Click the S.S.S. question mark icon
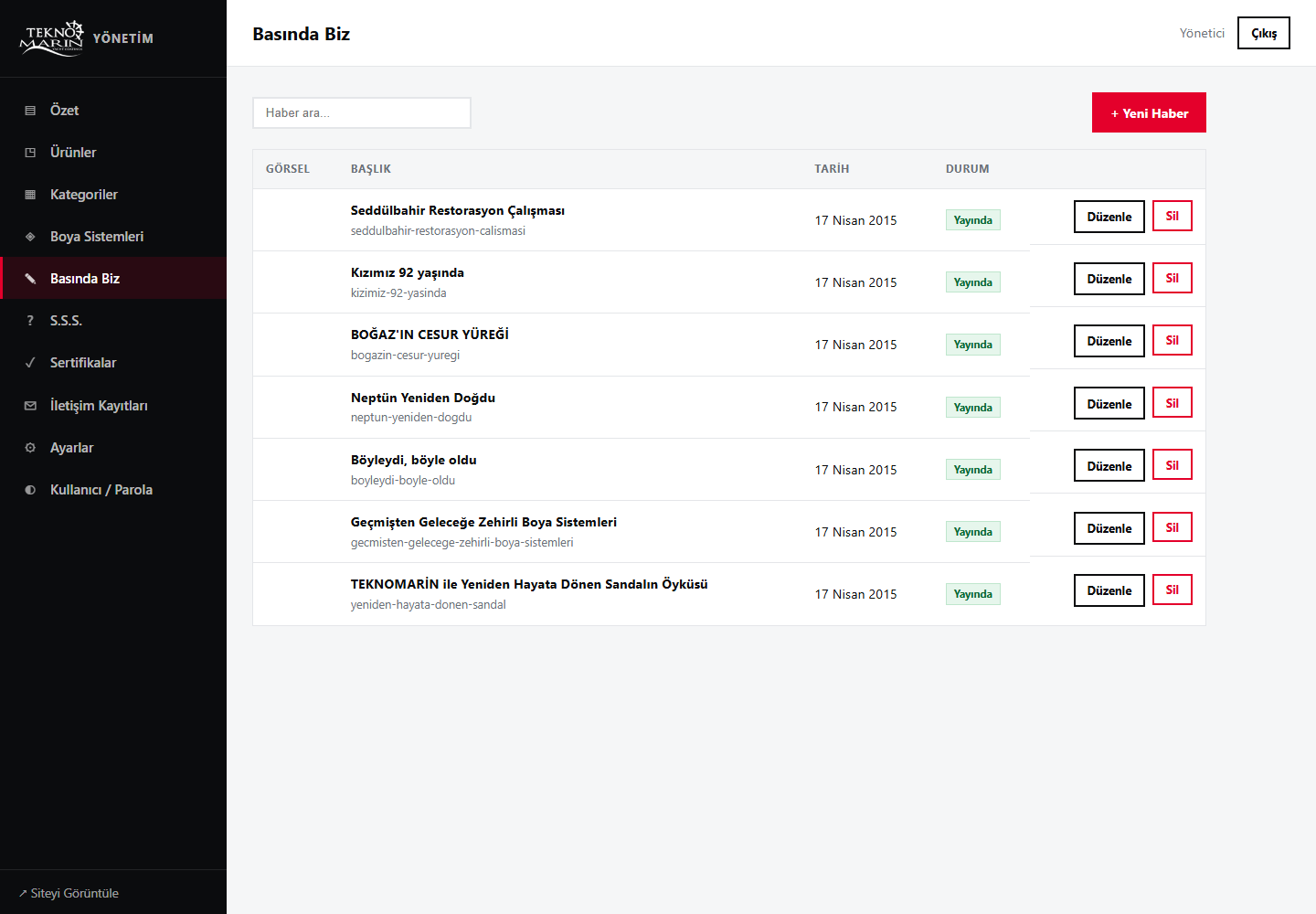Viewport: 1316px width, 914px height. [30, 321]
